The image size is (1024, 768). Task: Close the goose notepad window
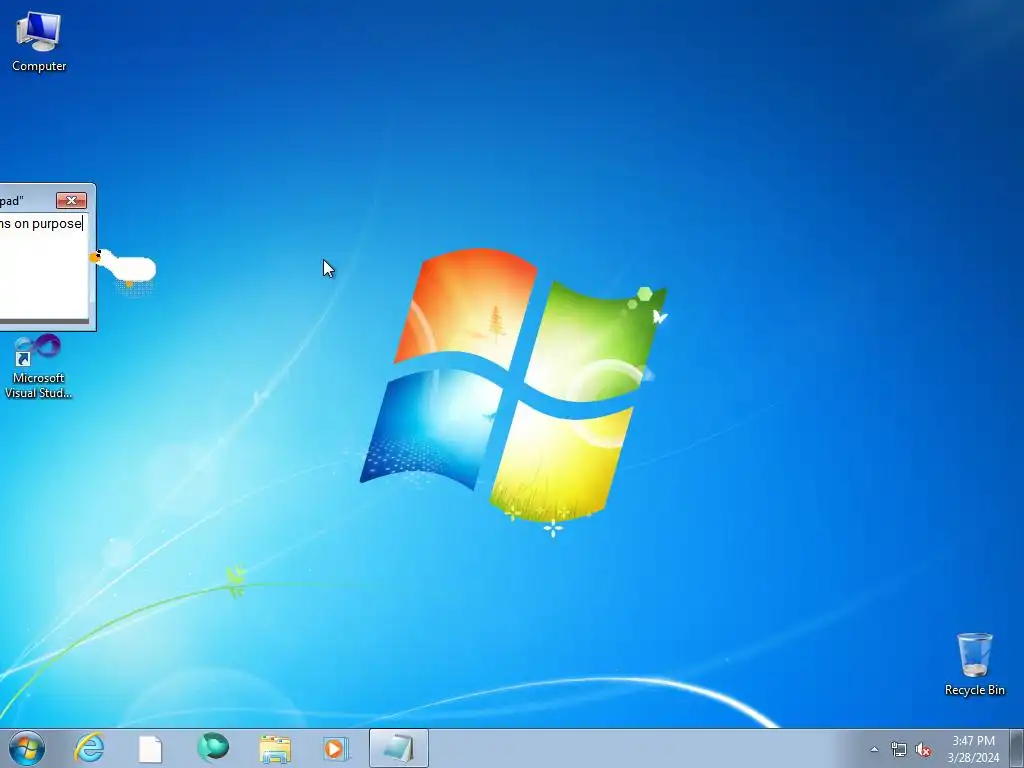[71, 200]
